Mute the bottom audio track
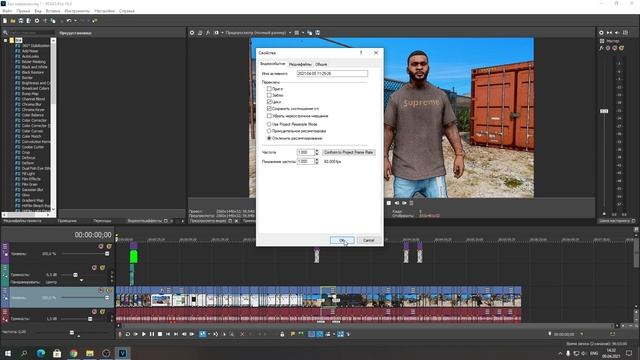Image resolution: width=640 pixels, height=360 pixels. tap(94, 311)
